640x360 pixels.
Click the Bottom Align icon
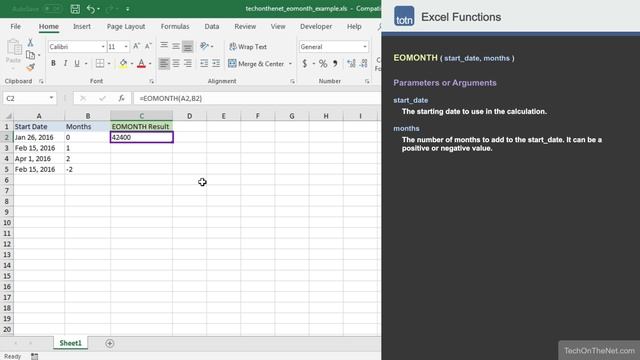pos(188,46)
